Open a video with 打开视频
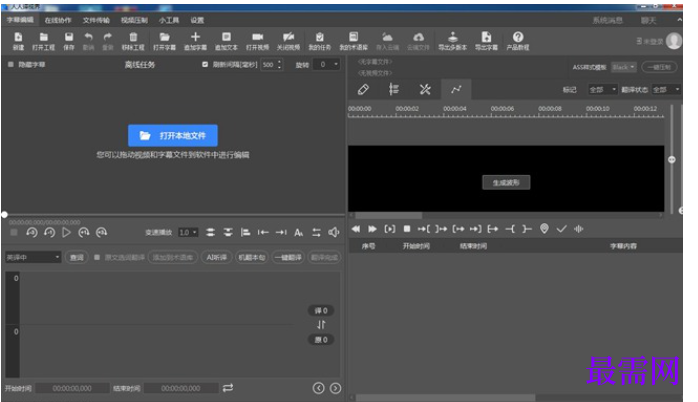Image resolution: width=698 pixels, height=402 pixels. tap(257, 41)
